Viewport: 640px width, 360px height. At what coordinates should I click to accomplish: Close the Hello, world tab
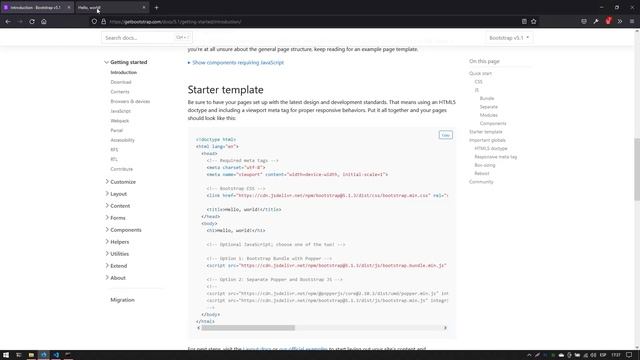point(144,7)
